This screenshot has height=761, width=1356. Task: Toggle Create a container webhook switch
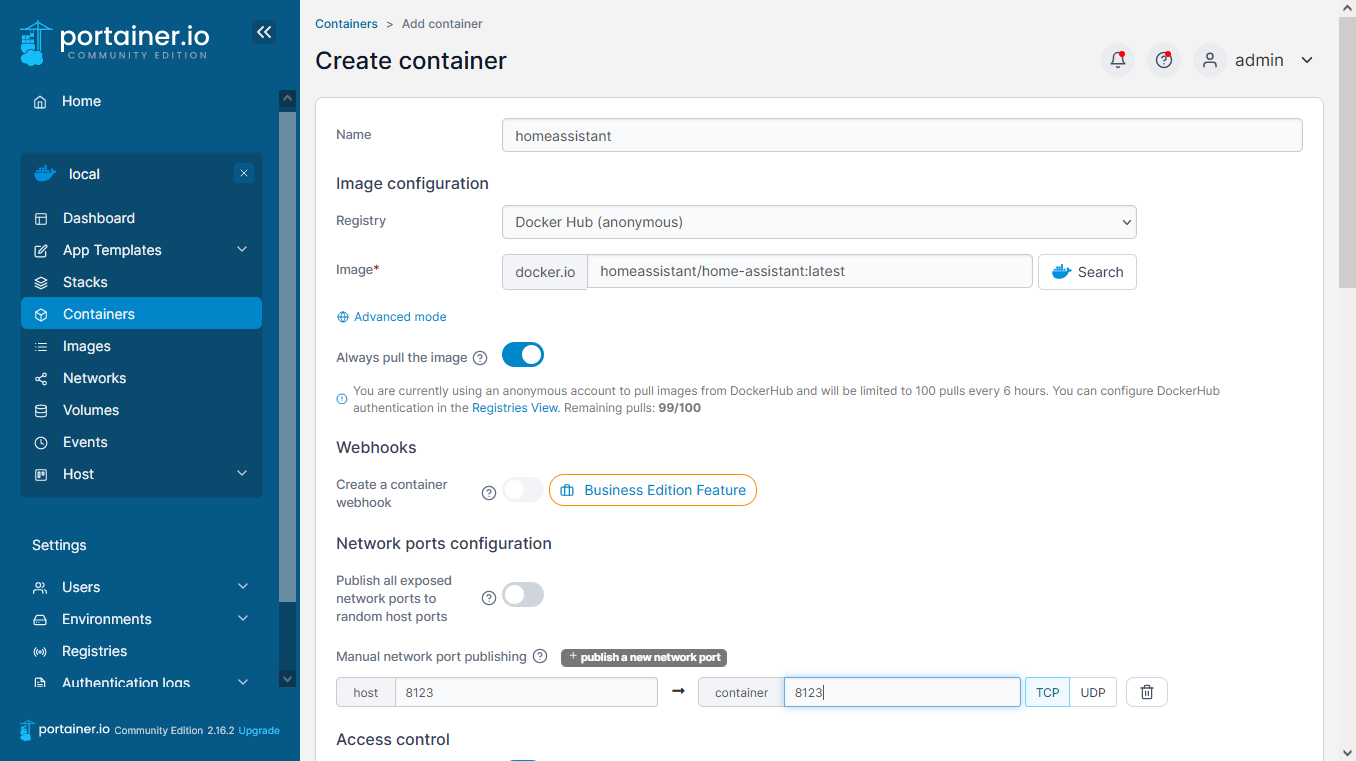coord(523,490)
